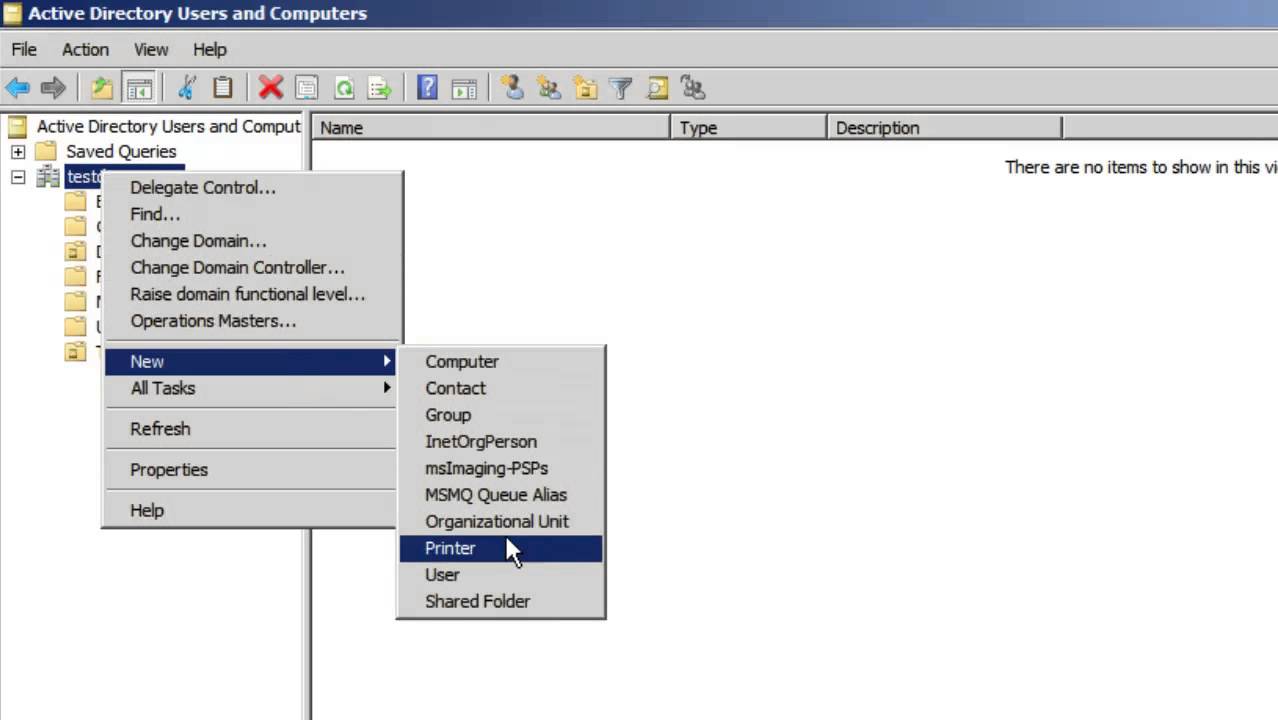
Task: Click the Cut scissors icon
Action: point(186,88)
